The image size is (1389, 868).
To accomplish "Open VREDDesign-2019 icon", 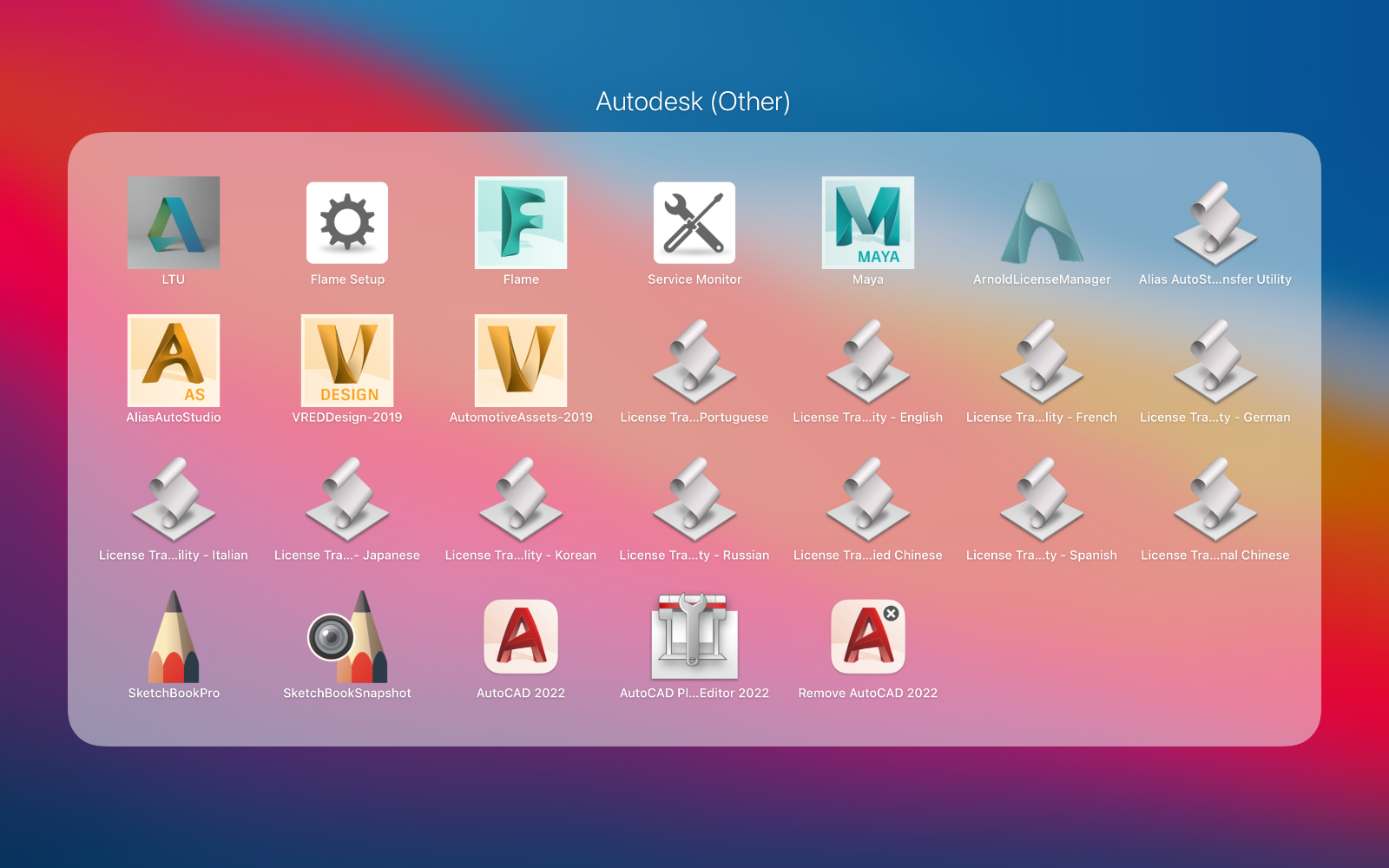I will (x=347, y=360).
